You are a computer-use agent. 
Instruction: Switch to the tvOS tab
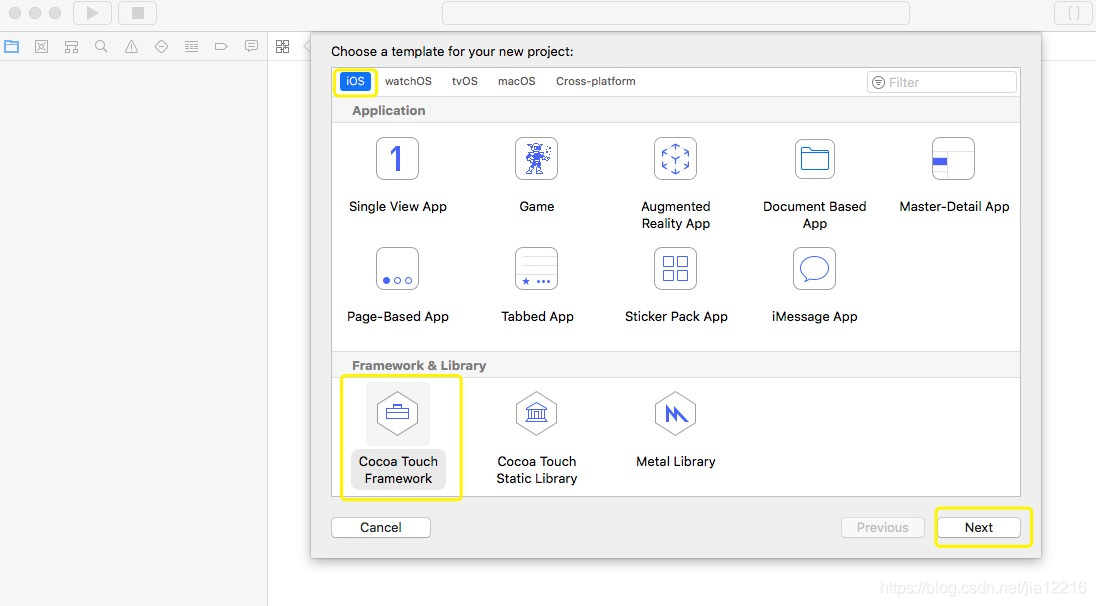pyautogui.click(x=465, y=81)
